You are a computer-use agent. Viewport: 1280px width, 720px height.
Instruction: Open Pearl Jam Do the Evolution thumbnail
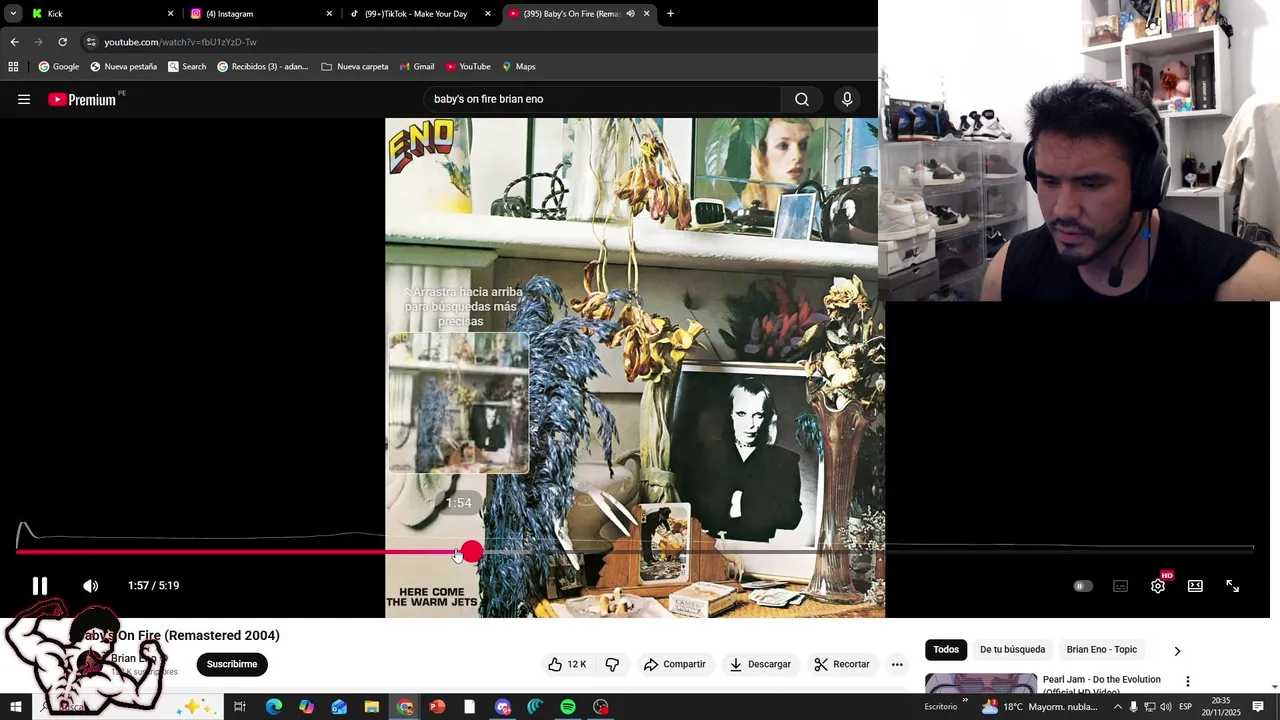981,683
